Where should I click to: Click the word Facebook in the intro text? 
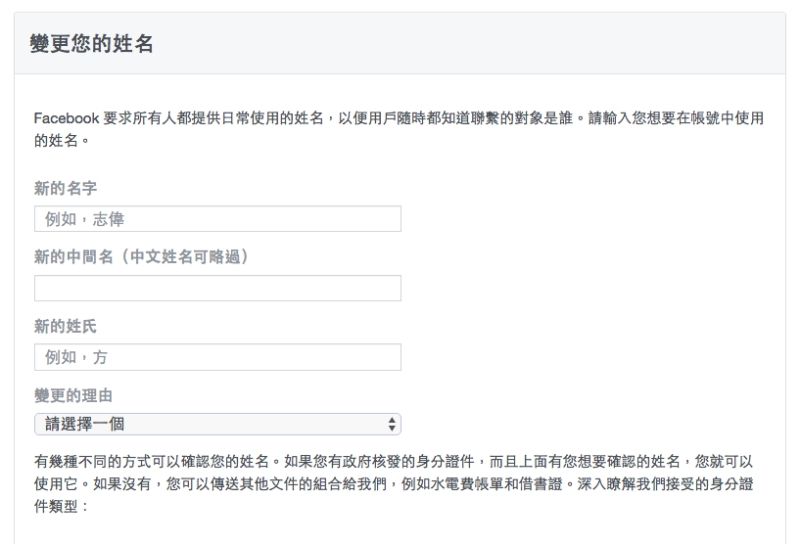pos(66,118)
